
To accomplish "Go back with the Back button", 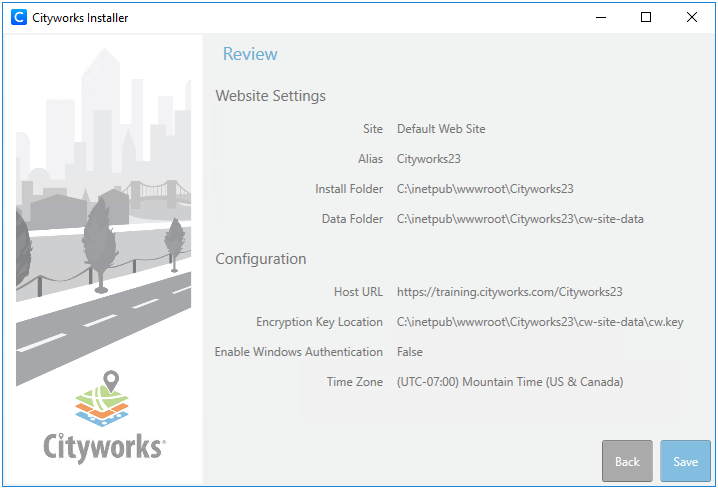I will pos(627,461).
